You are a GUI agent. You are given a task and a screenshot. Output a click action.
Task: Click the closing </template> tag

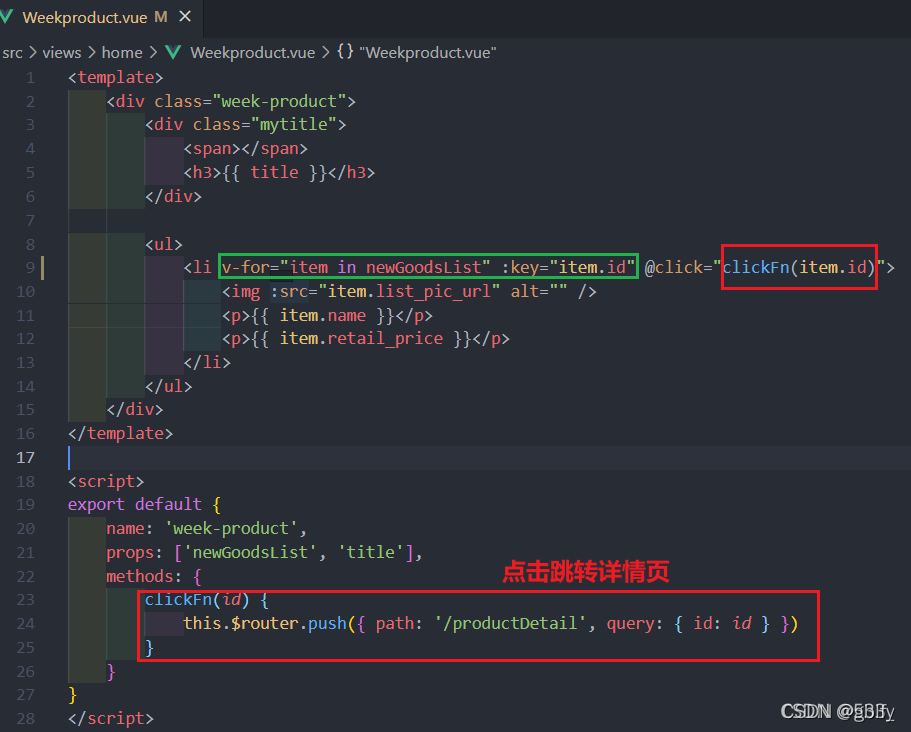pos(120,434)
